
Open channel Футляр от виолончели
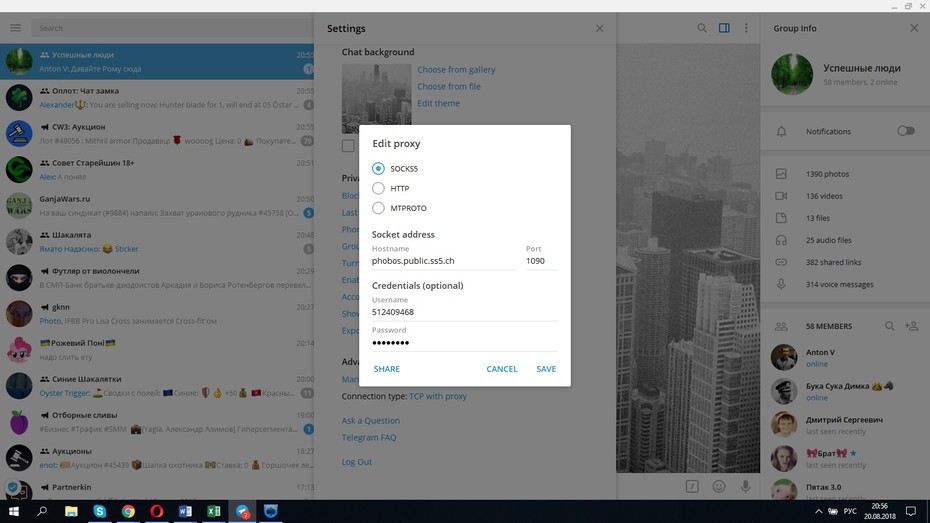pos(157,278)
